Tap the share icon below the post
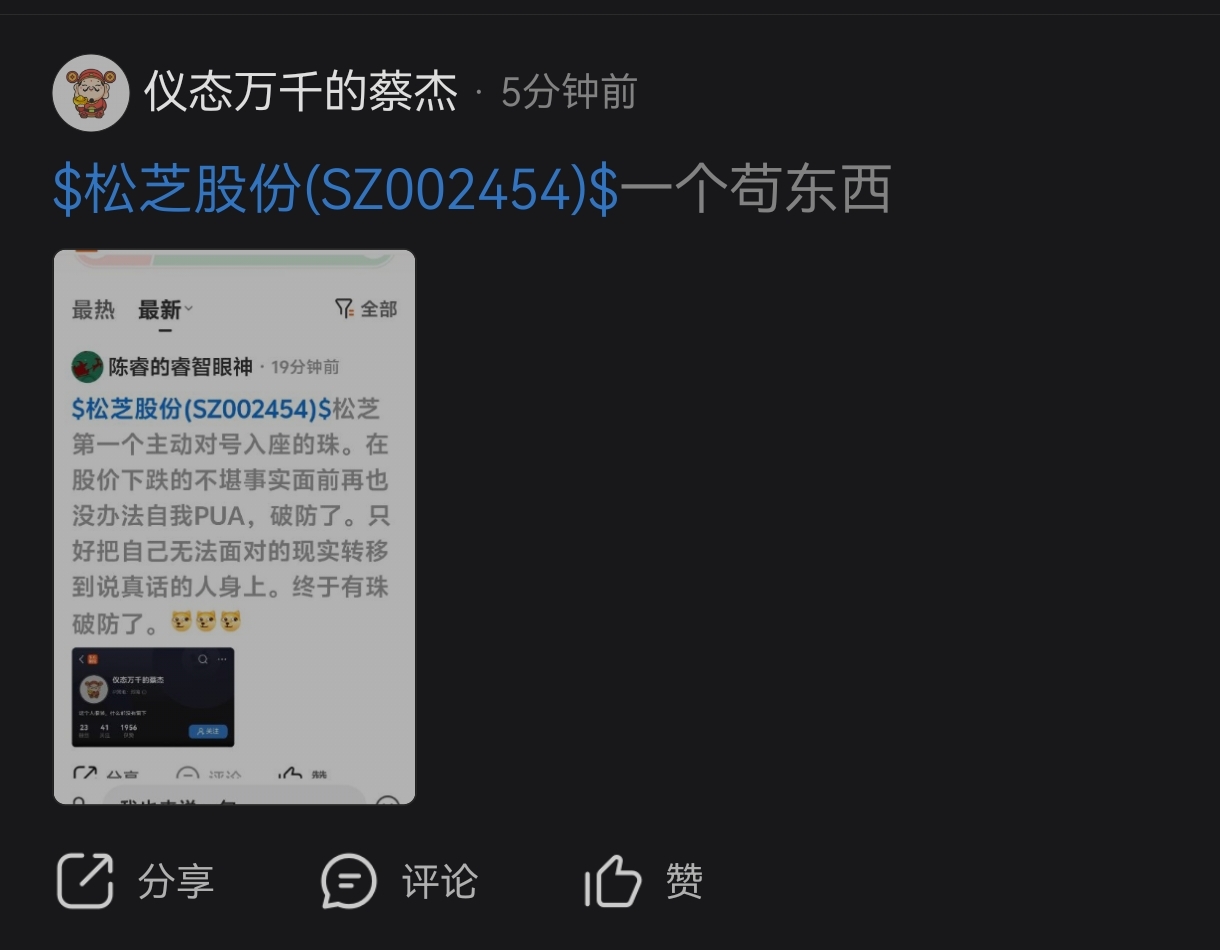 (x=85, y=881)
